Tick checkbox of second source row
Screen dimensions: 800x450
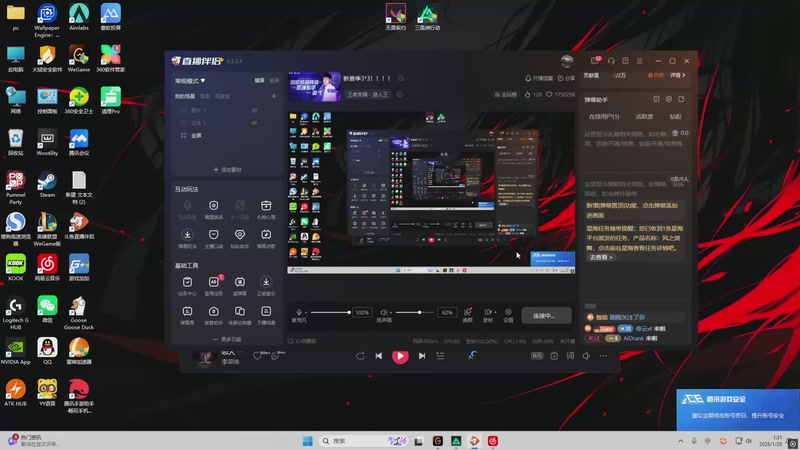click(184, 123)
